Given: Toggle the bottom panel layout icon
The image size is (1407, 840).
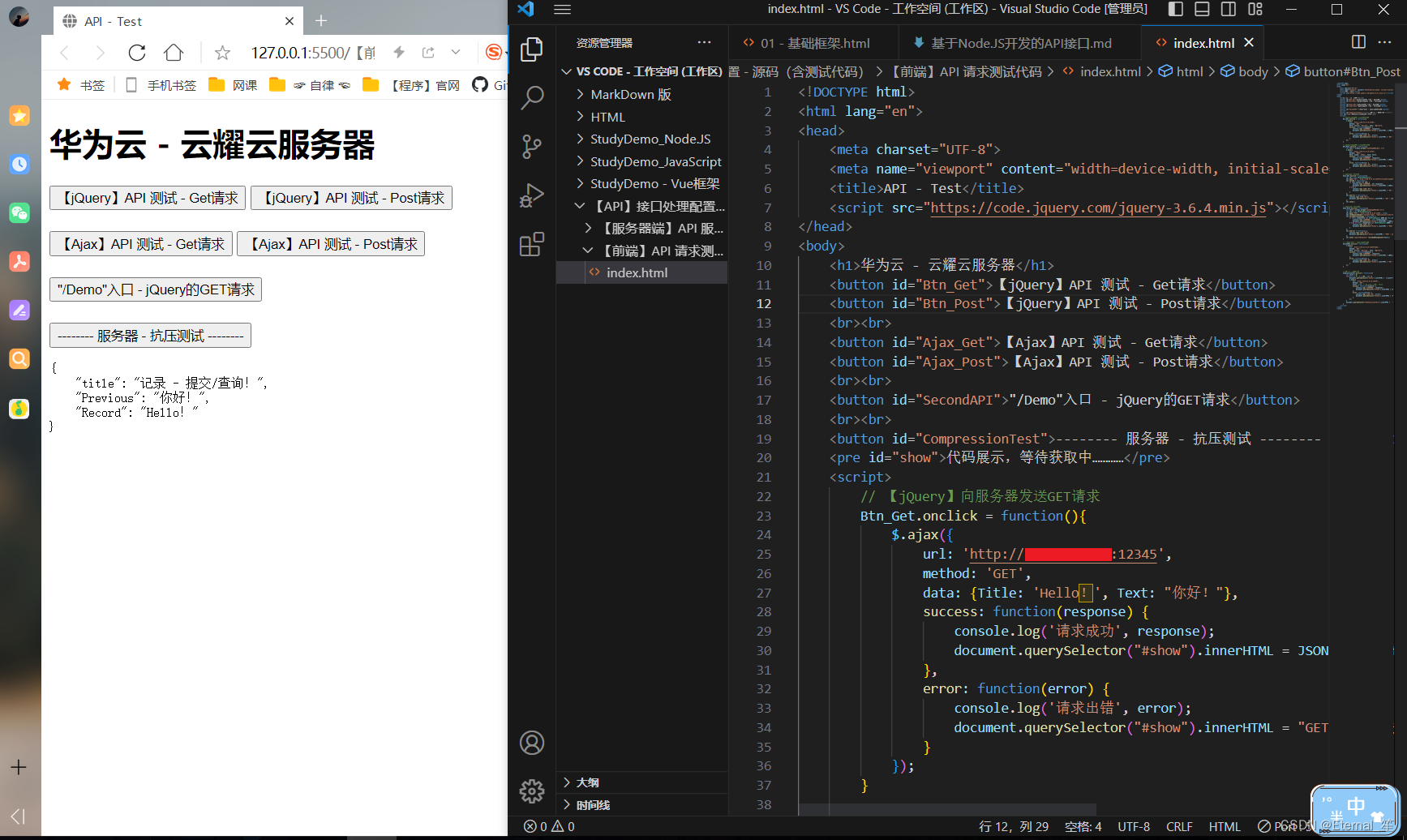Looking at the screenshot, I should click(x=1203, y=9).
